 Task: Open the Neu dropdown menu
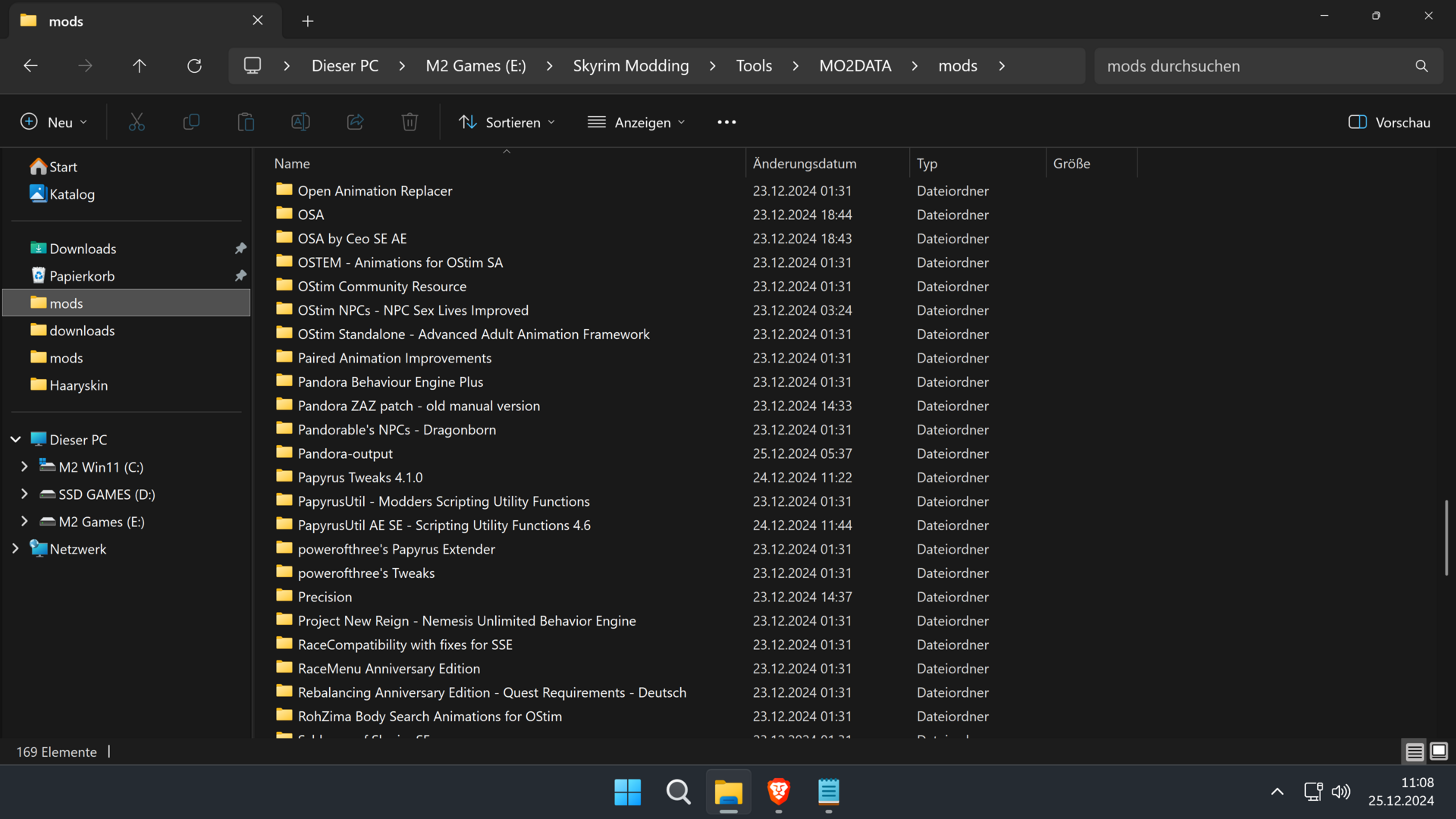(54, 122)
